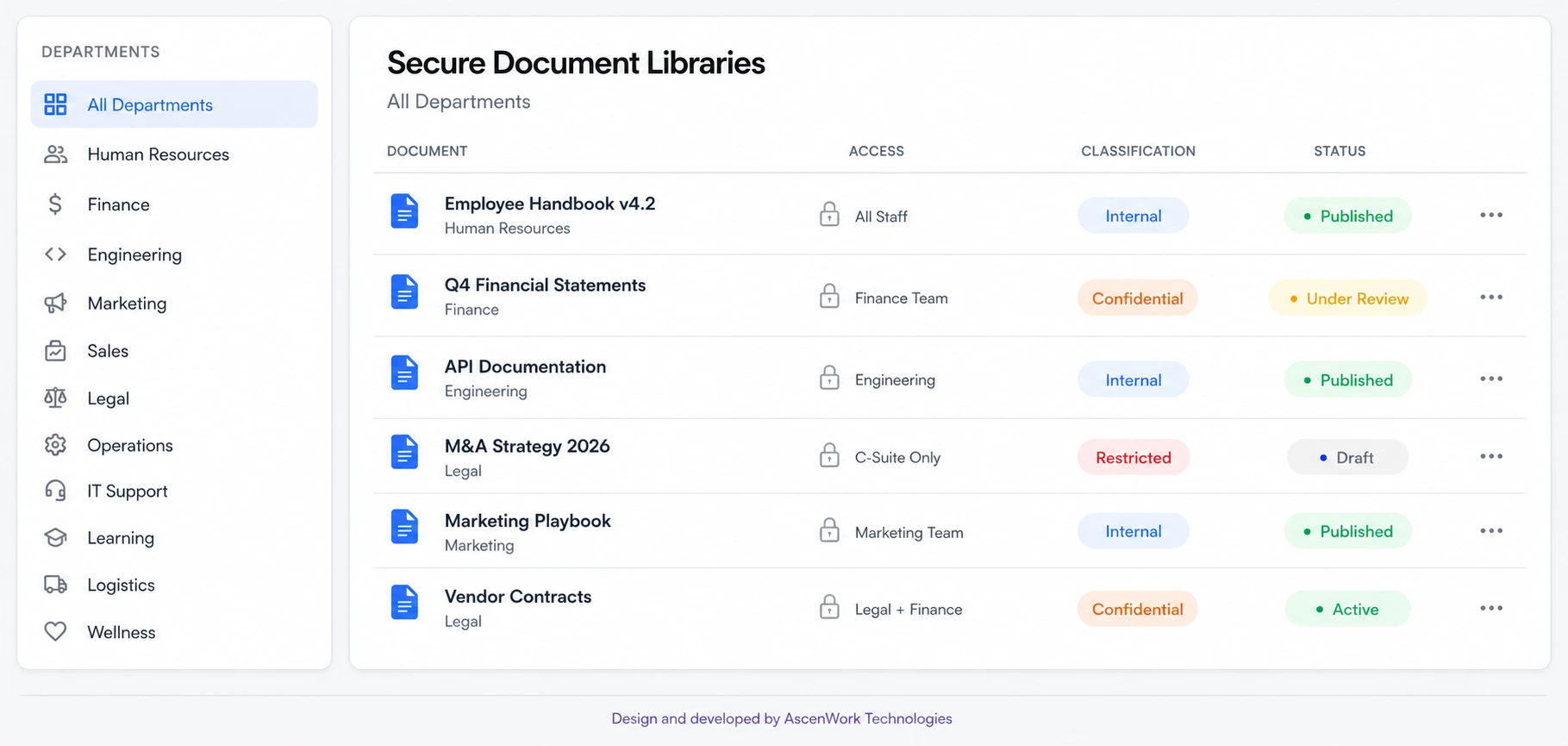Click the Published status on Marketing Playbook row
The height and width of the screenshot is (746, 1568).
pos(1348,531)
